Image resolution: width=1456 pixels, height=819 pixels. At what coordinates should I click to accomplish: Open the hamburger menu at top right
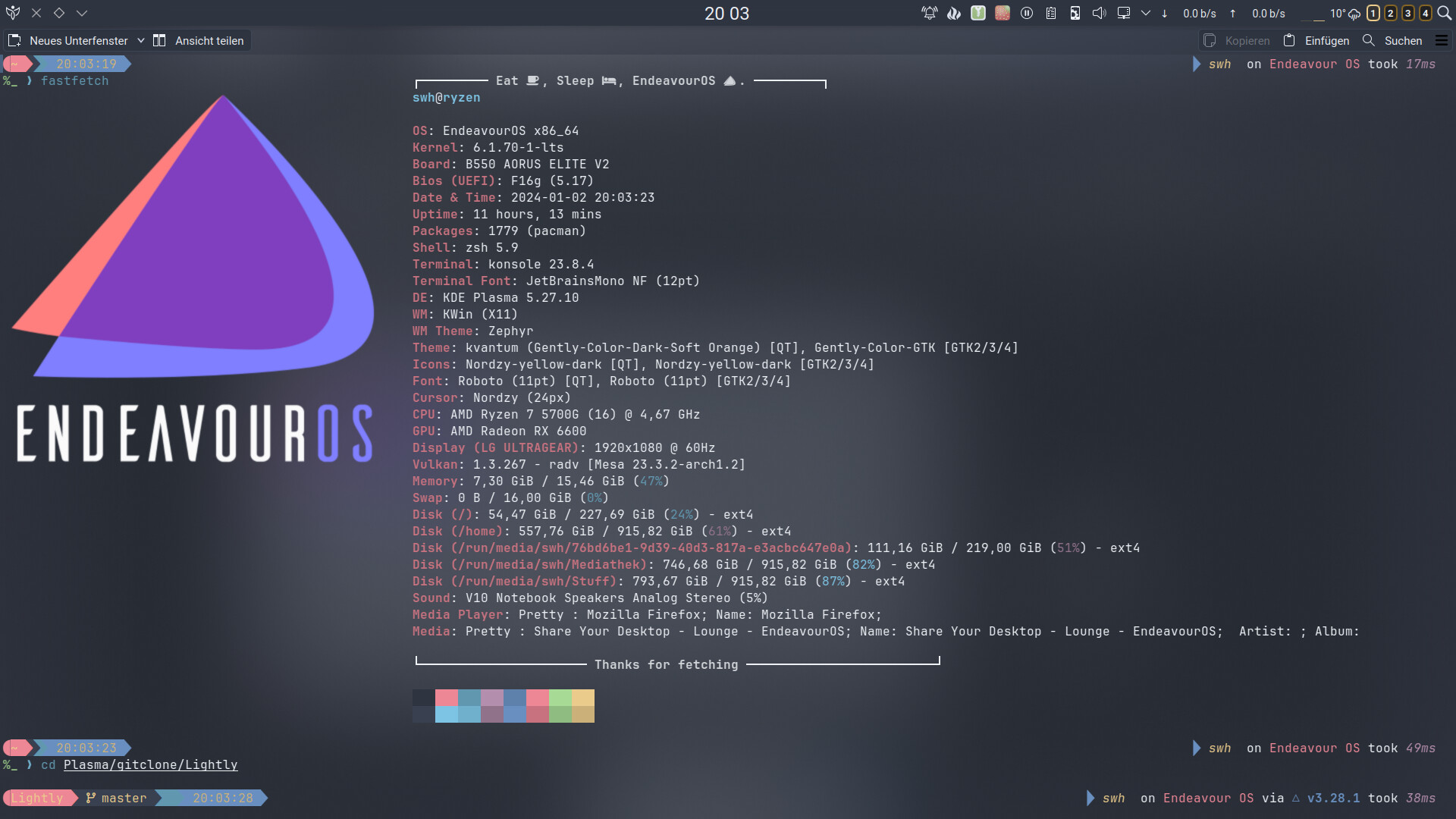coord(1442,40)
